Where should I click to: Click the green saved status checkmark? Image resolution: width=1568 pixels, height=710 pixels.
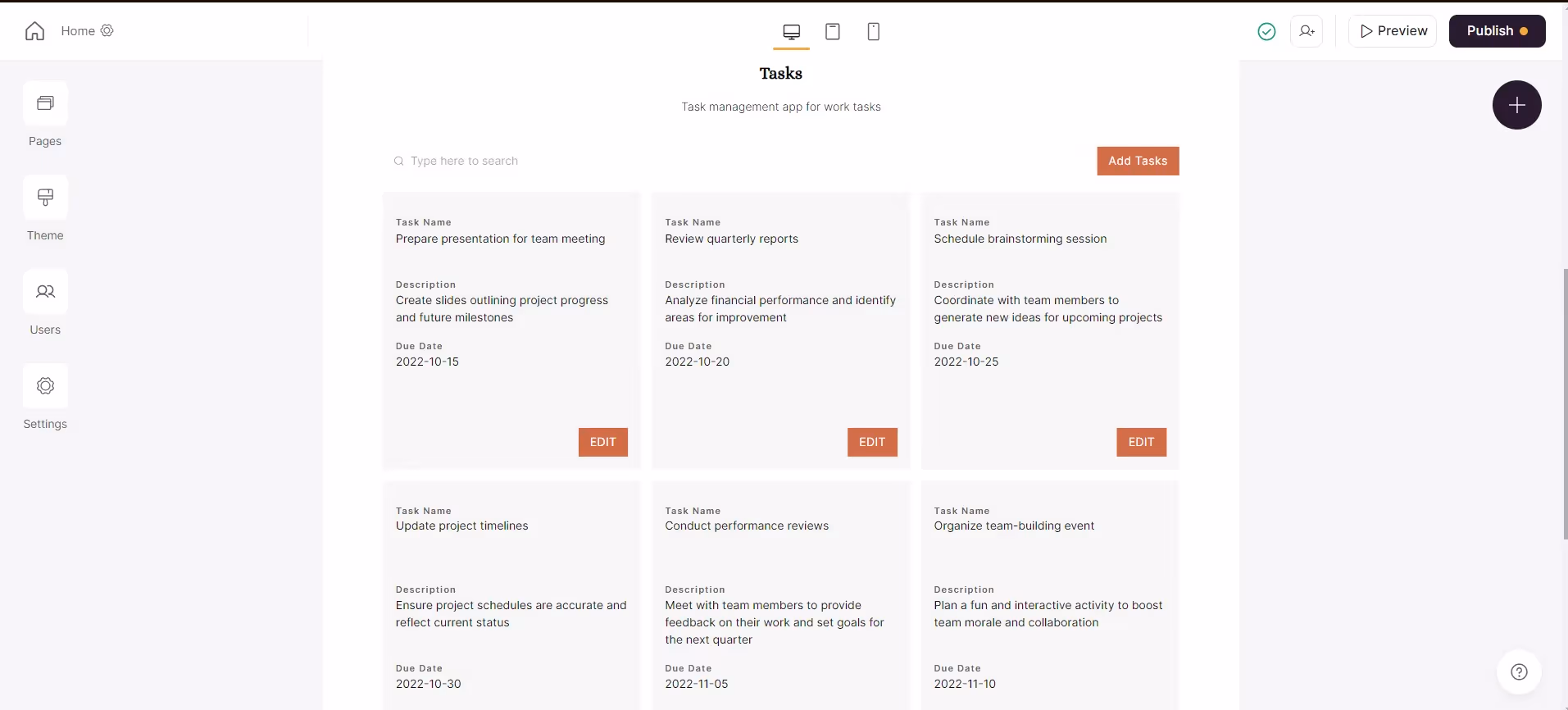click(x=1266, y=31)
